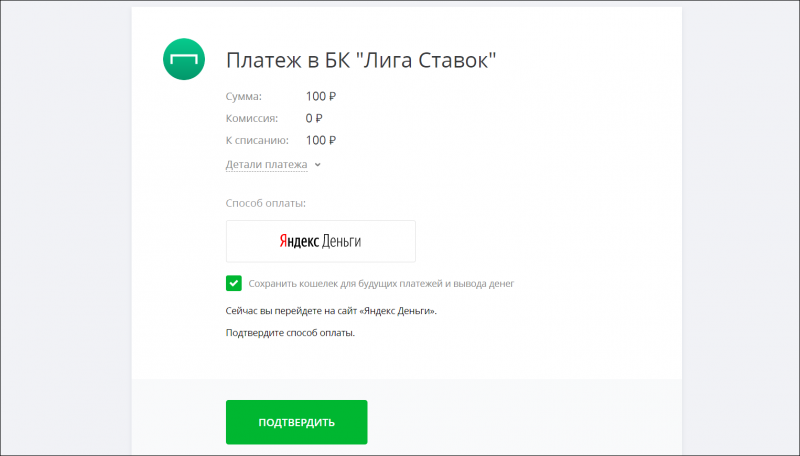Open the Детали платежа link
The width and height of the screenshot is (800, 456).
266,165
